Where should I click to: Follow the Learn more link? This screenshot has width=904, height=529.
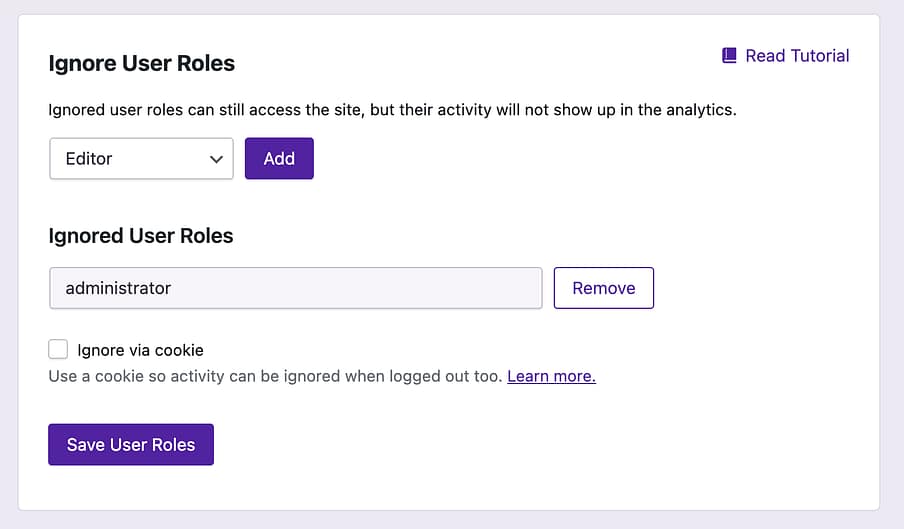551,377
